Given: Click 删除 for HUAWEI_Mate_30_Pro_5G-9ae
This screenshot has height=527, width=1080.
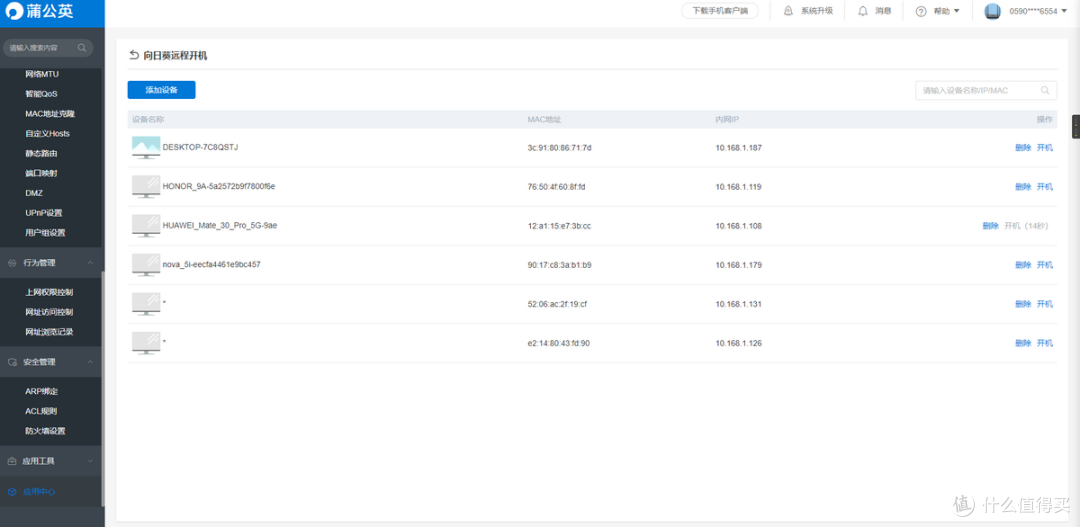Looking at the screenshot, I should tap(990, 226).
